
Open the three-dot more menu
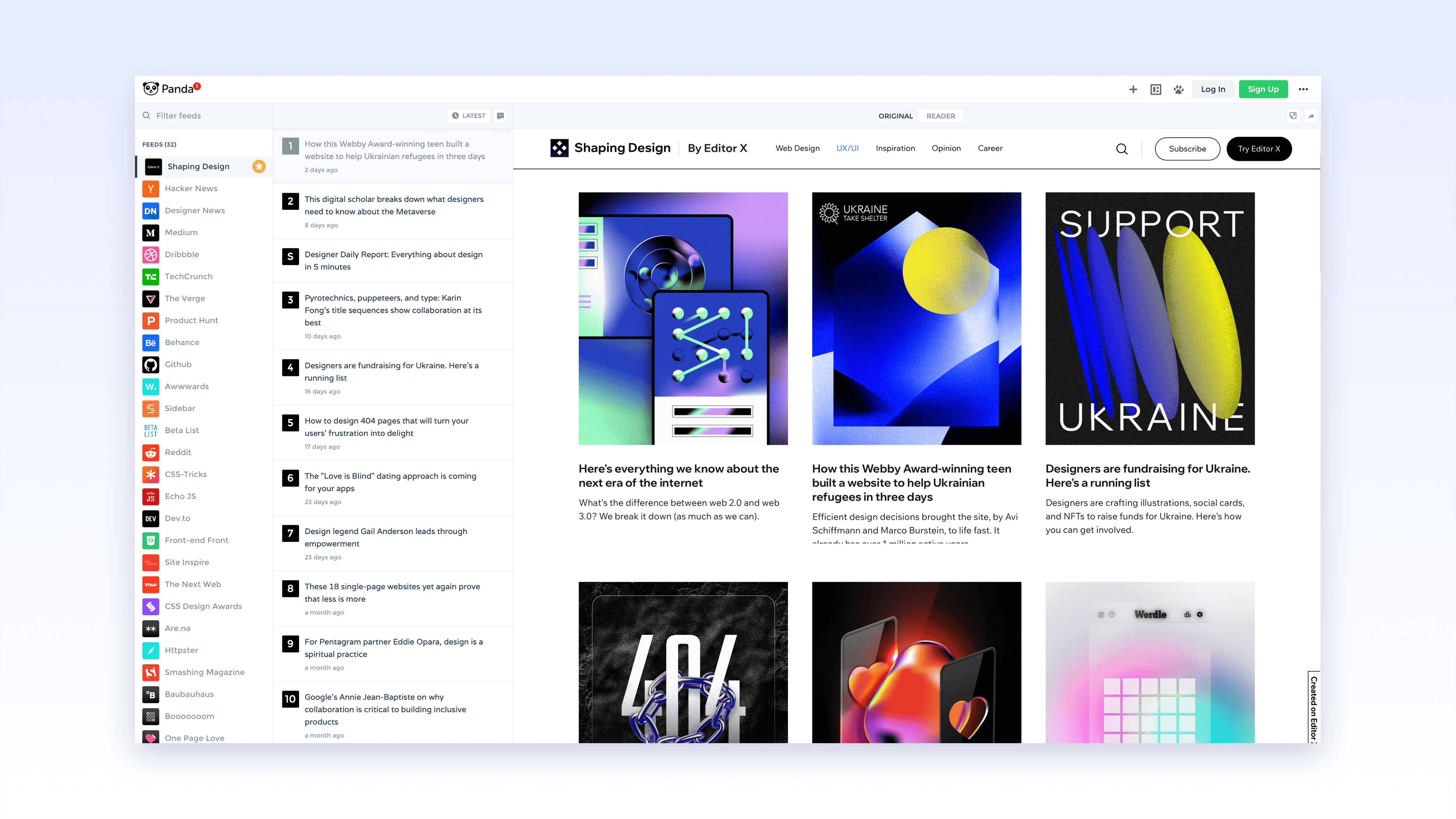coord(1303,89)
